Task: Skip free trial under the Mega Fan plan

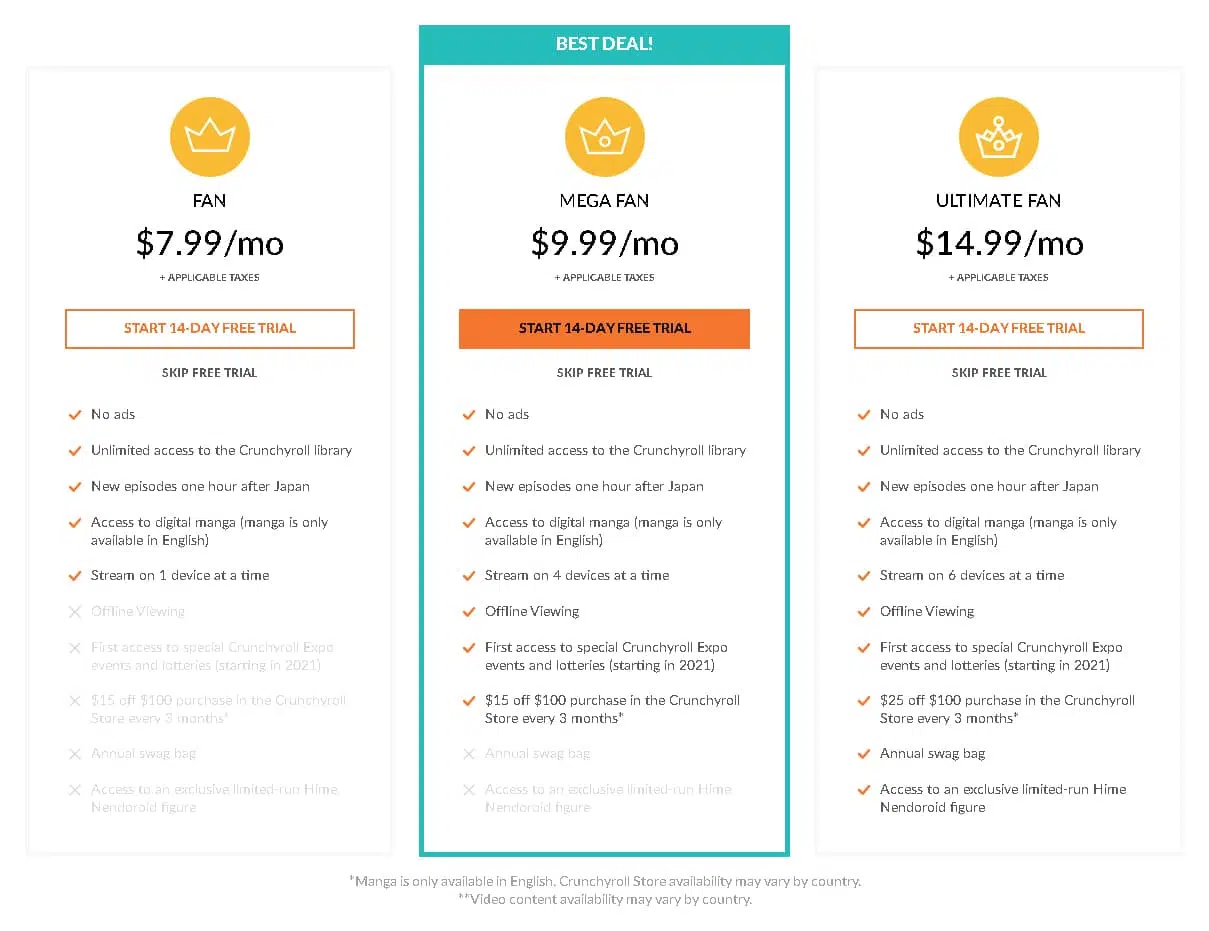Action: (x=604, y=372)
